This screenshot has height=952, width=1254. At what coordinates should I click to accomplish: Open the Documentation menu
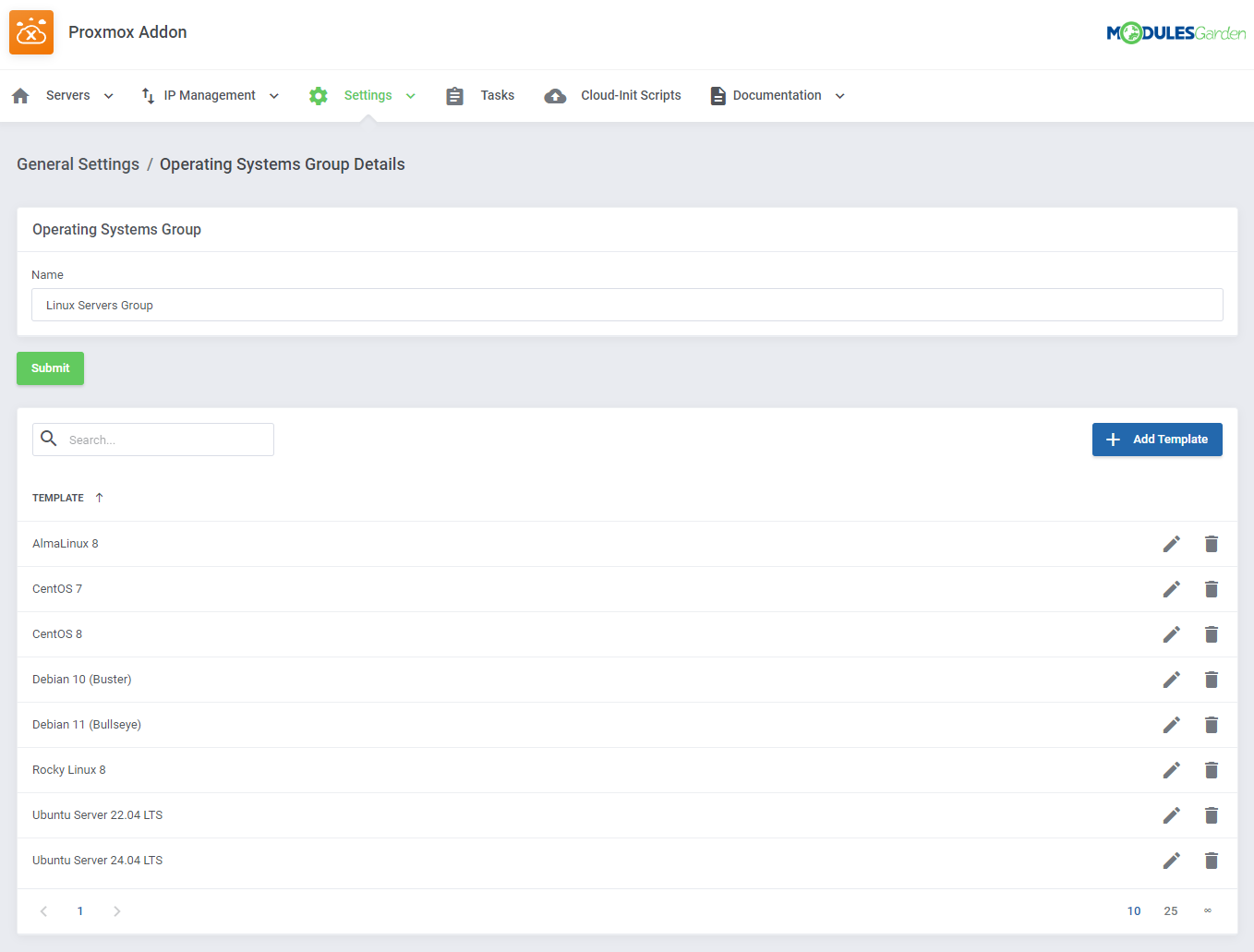[777, 96]
